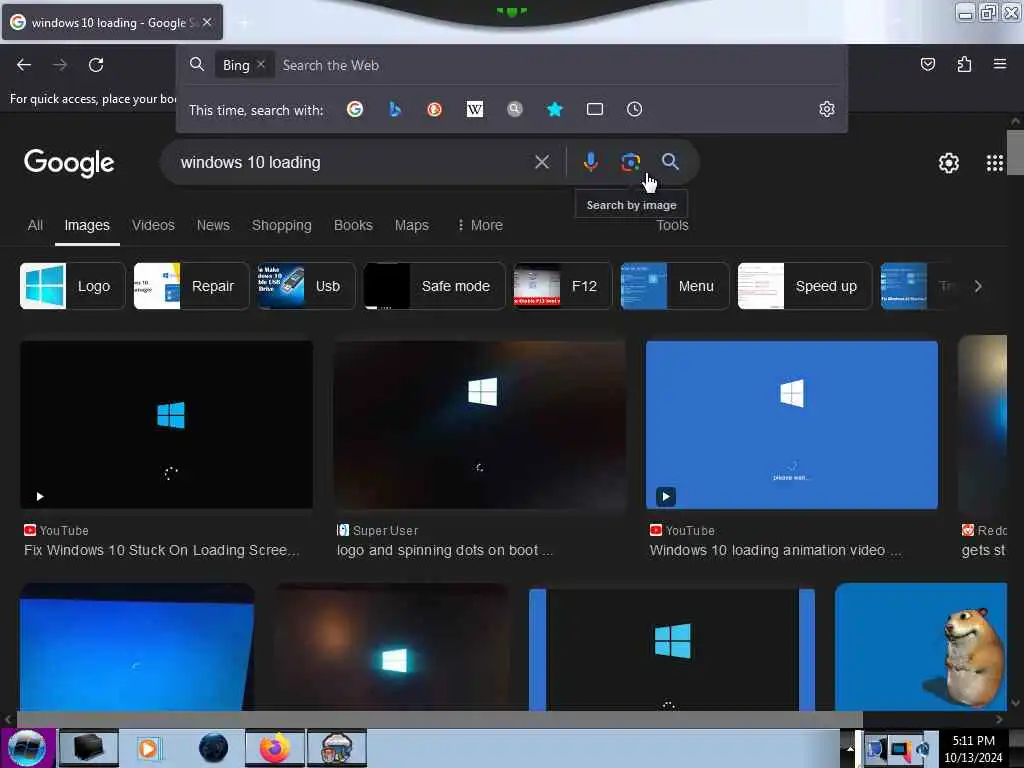
Task: Open the Google apps grid
Action: (x=994, y=163)
